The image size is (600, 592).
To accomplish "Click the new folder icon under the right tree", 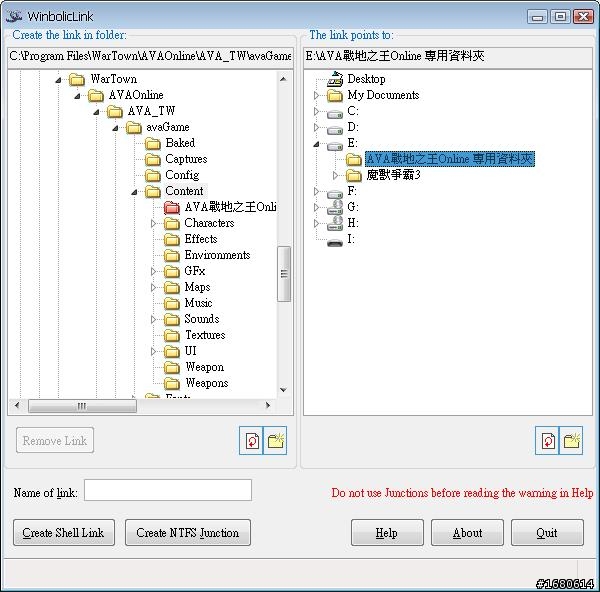I will (571, 440).
